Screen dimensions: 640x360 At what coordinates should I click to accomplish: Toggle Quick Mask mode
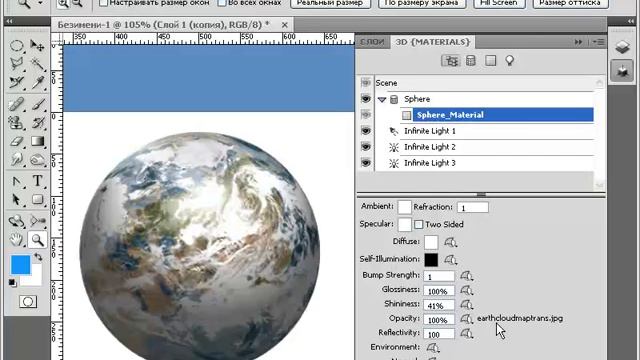pyautogui.click(x=28, y=302)
